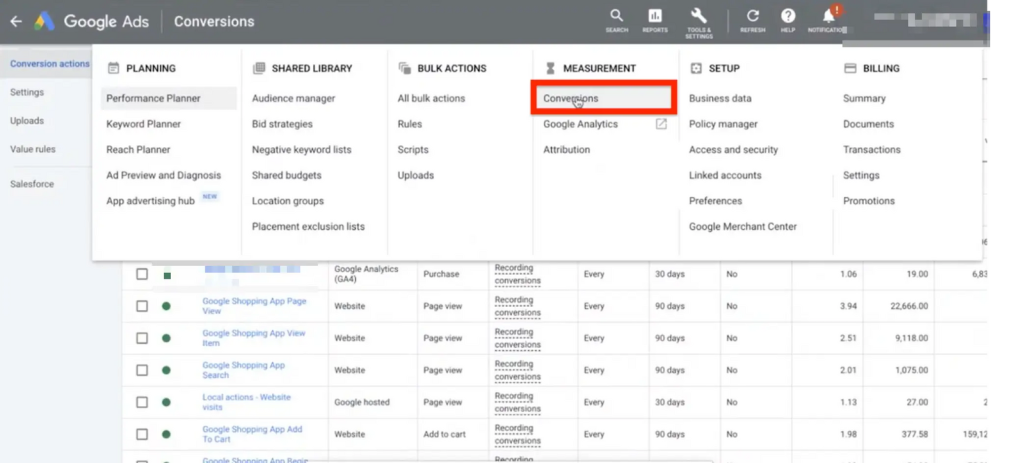
Task: Open App advertising hub
Action: [x=151, y=201]
